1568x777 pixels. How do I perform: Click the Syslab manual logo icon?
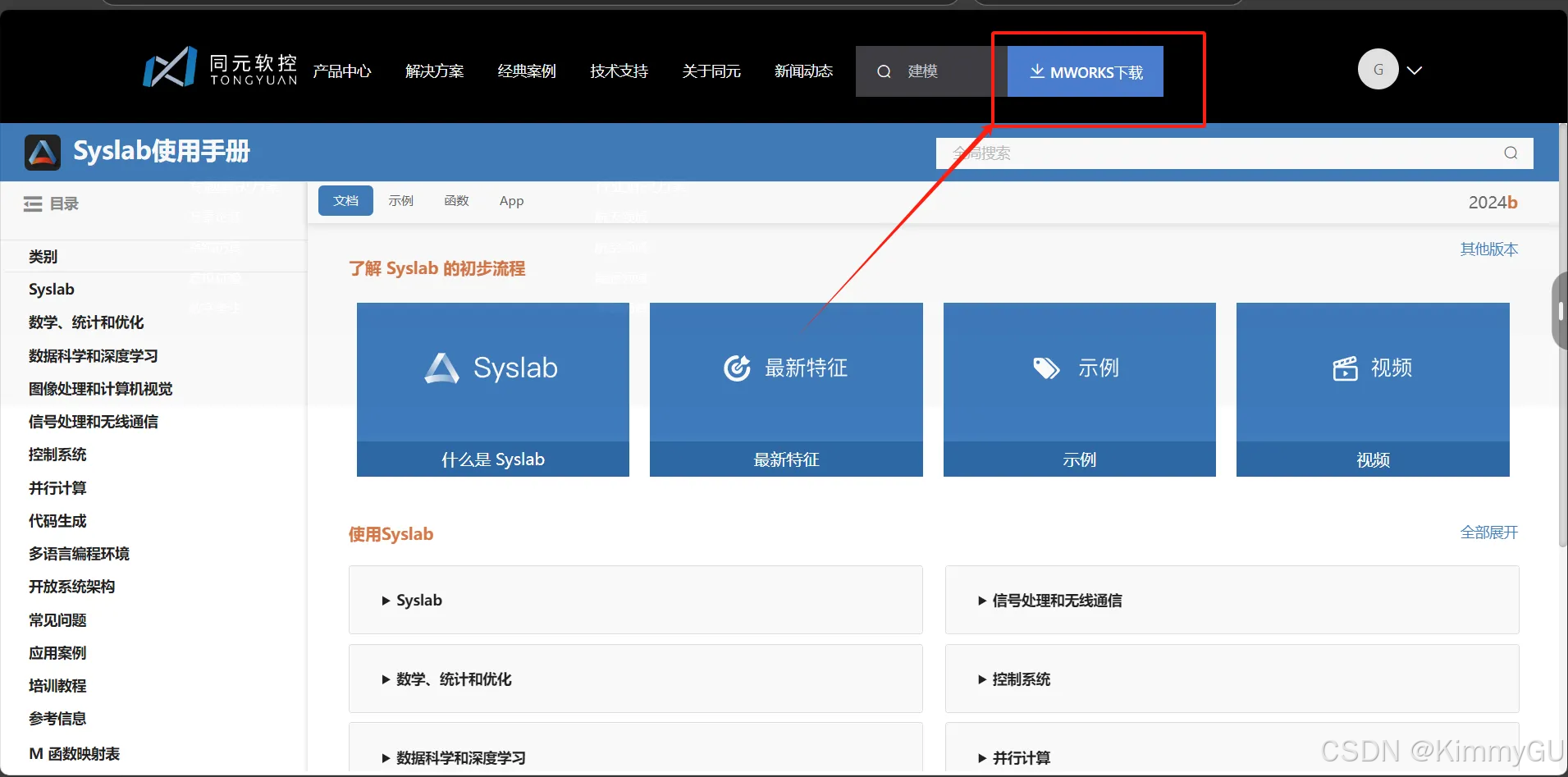(x=43, y=153)
